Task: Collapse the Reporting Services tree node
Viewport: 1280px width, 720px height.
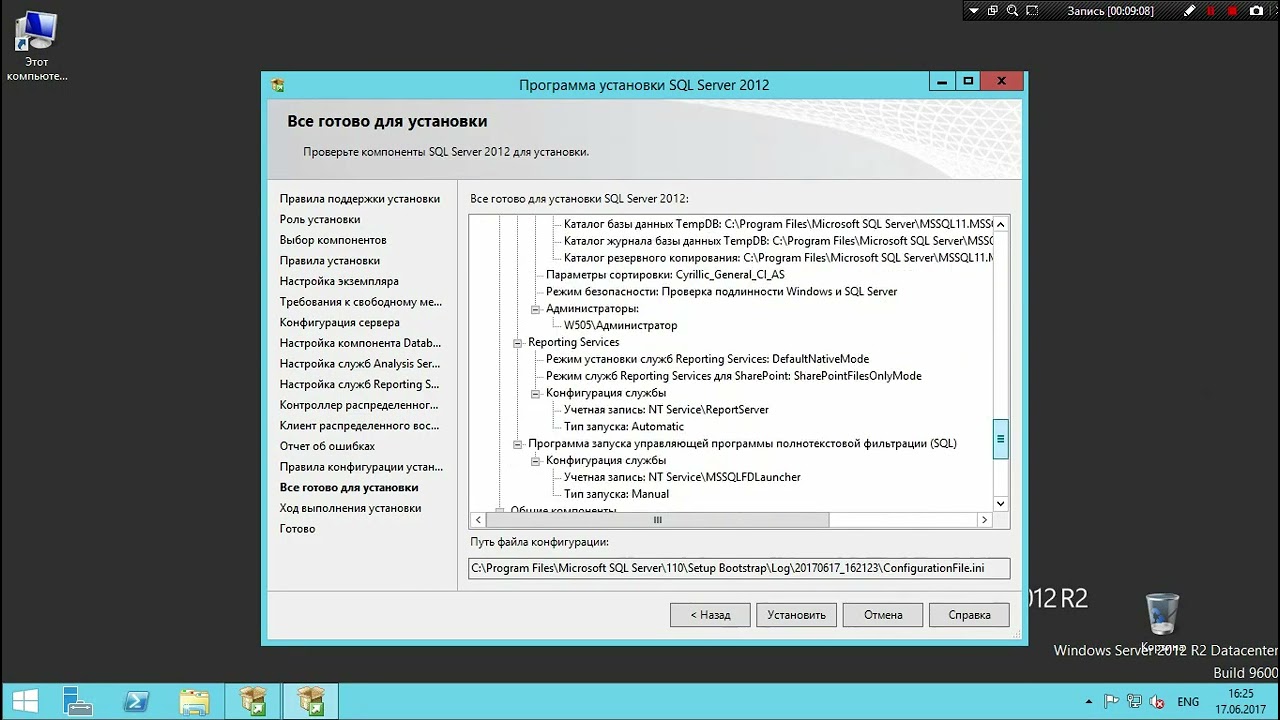Action: [x=518, y=343]
